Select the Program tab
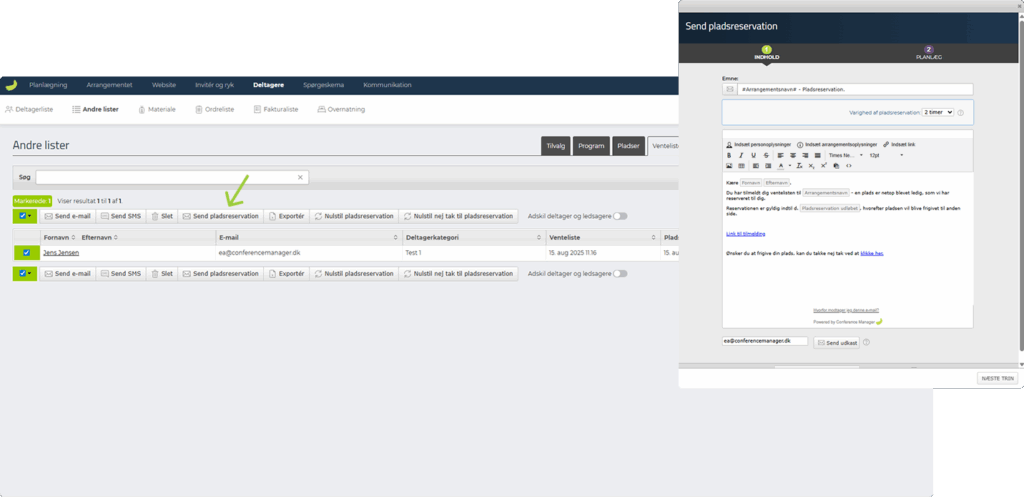1024x497 pixels. (x=591, y=146)
